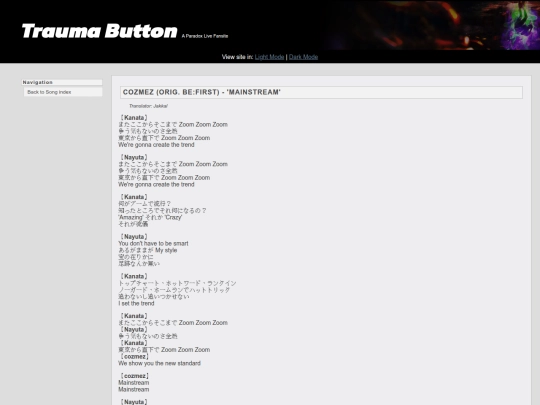
Task: Click the lyric '追わないし追いつかせない'
Action: [x=154, y=297]
